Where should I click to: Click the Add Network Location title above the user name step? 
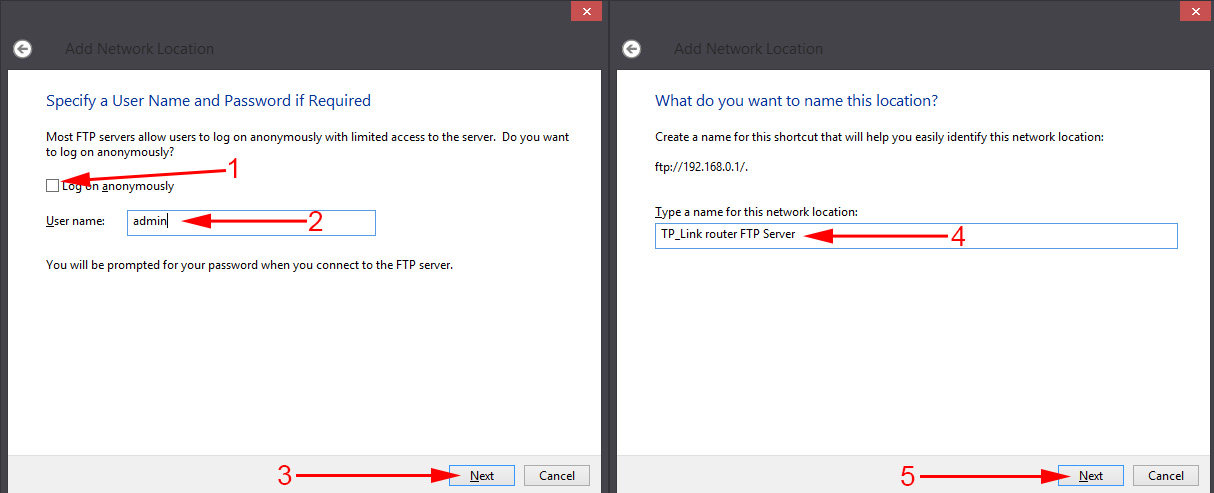point(139,49)
